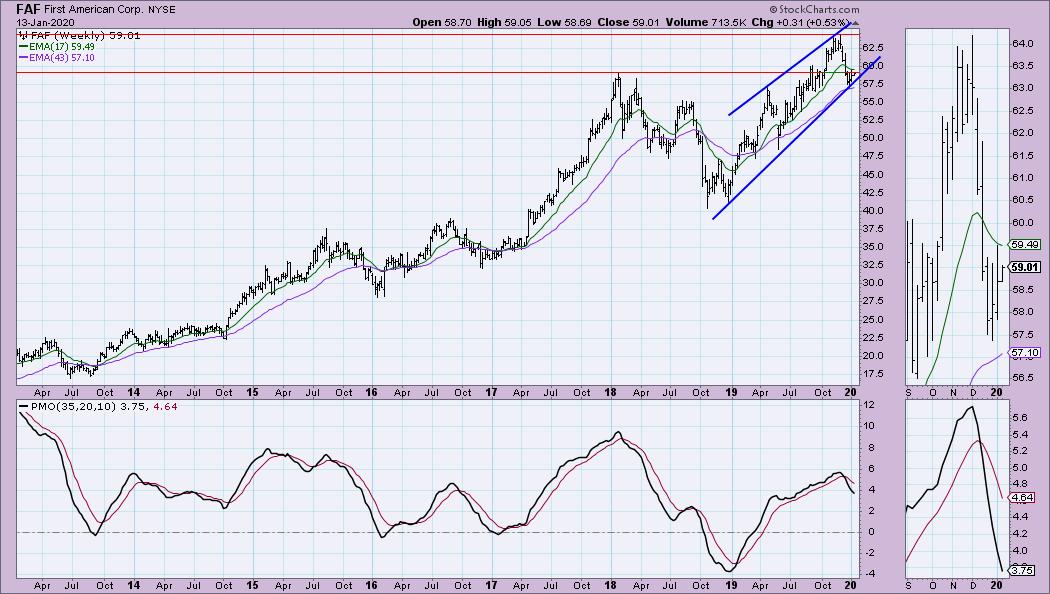1050x594 pixels.
Task: Click the 64.0 level on zoom price axis
Action: tap(1021, 44)
